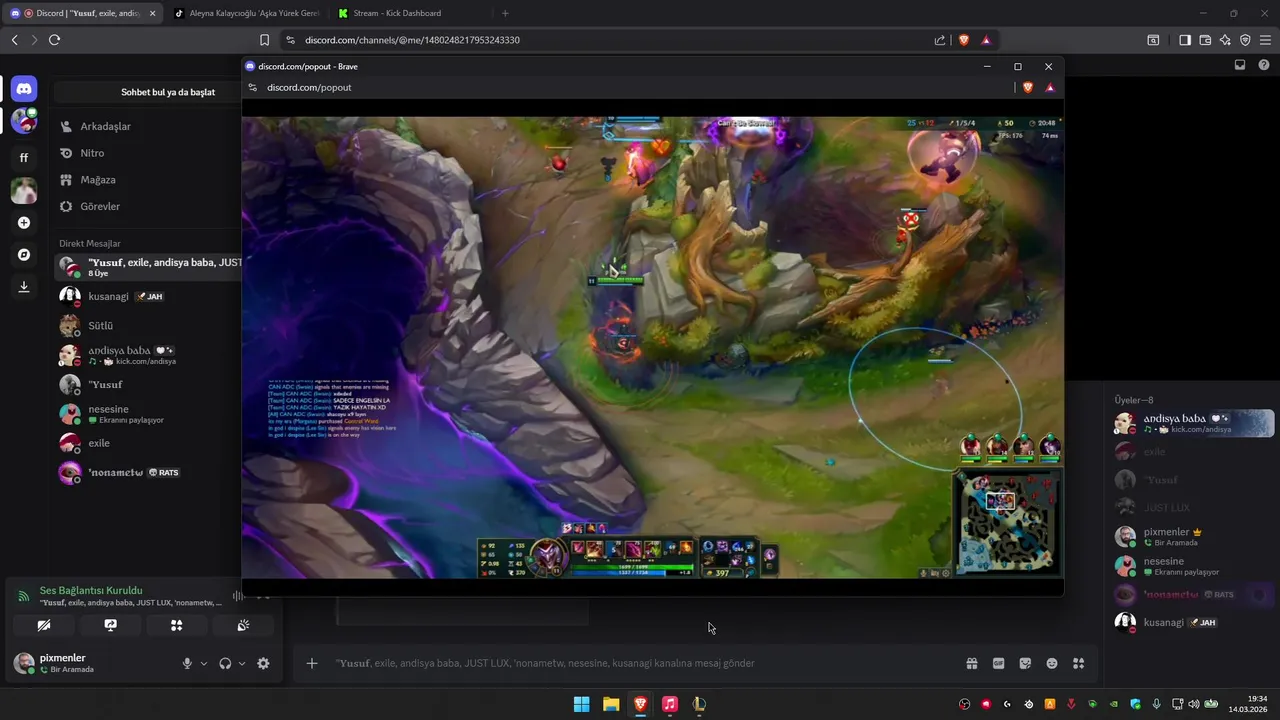The image size is (1280, 720).
Task: Open Windows Start menu
Action: pos(581,704)
